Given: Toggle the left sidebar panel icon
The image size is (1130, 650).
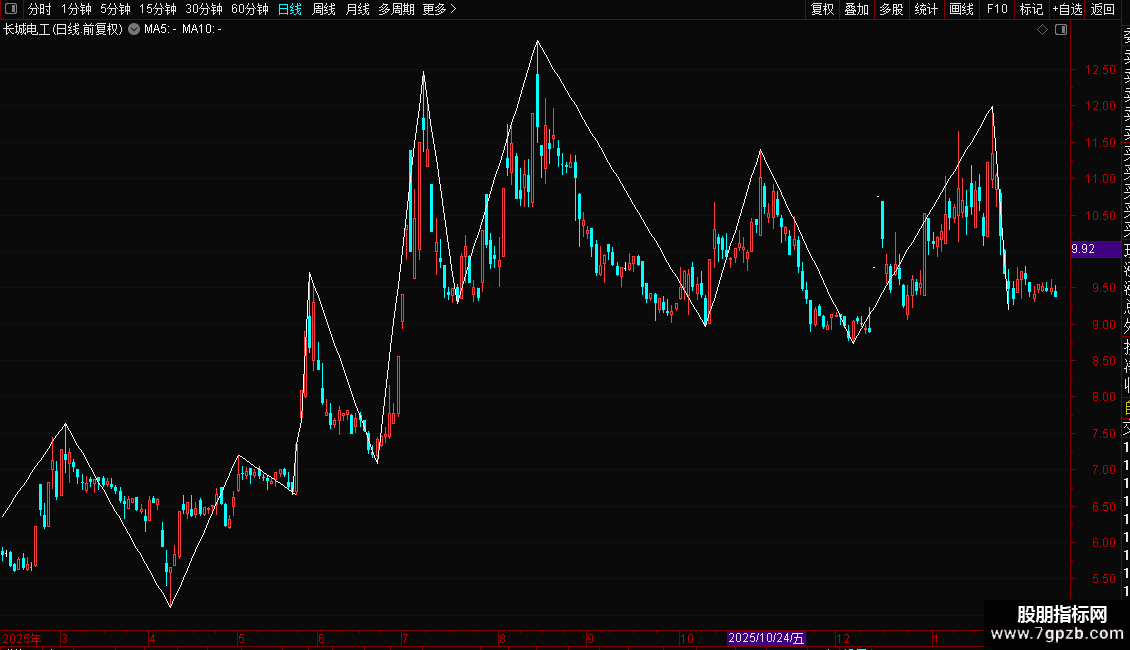Looking at the screenshot, I should (11, 9).
